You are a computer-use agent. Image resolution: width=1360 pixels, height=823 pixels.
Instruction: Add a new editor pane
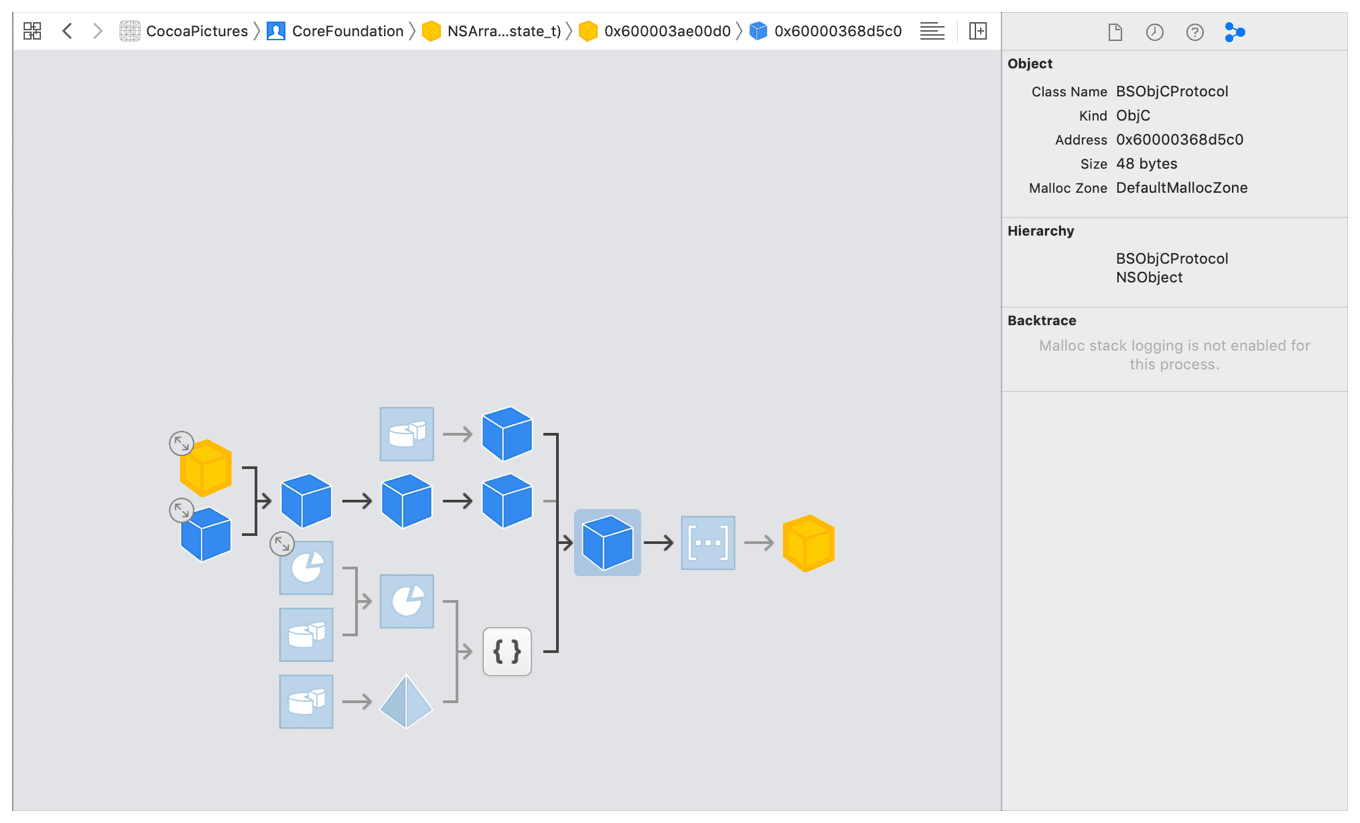(x=978, y=31)
